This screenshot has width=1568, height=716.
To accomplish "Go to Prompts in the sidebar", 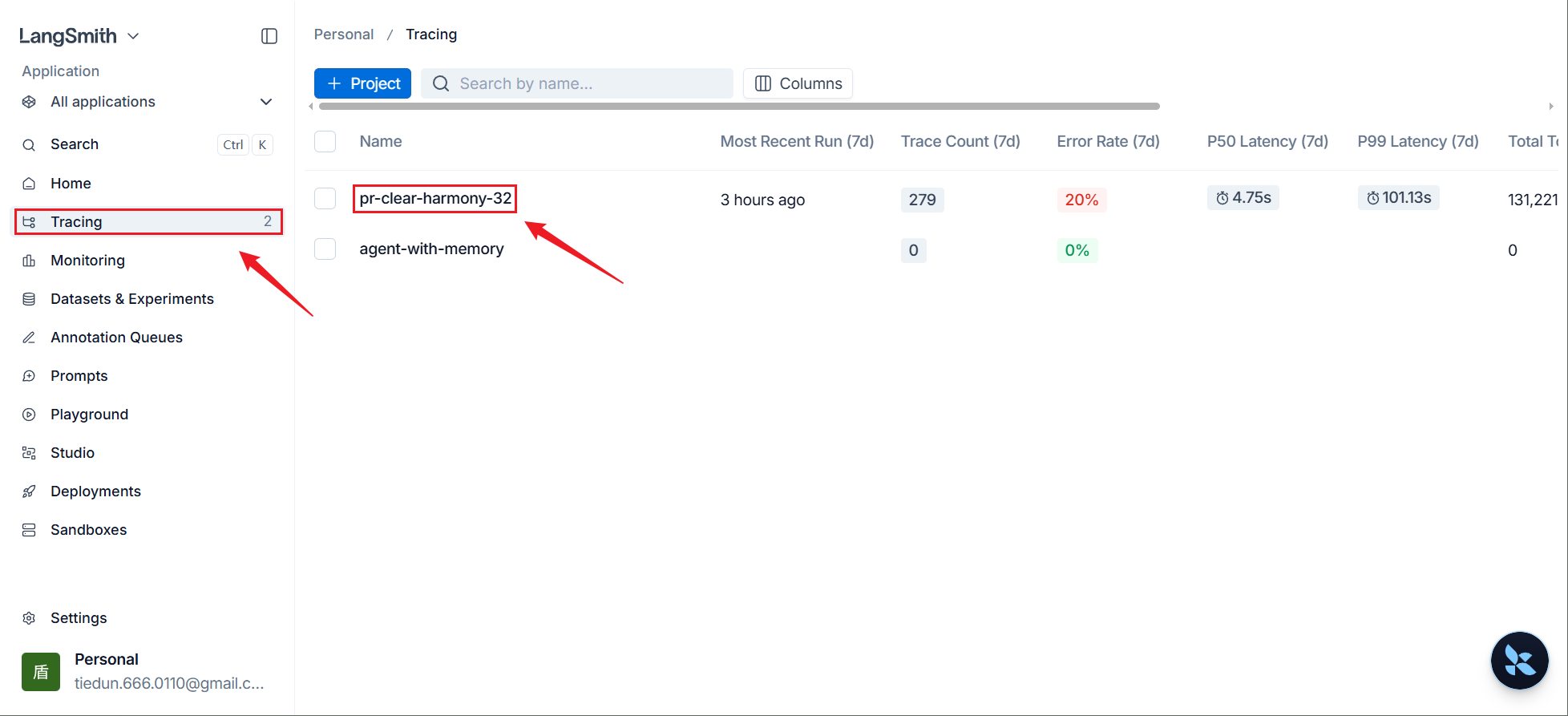I will coord(79,376).
